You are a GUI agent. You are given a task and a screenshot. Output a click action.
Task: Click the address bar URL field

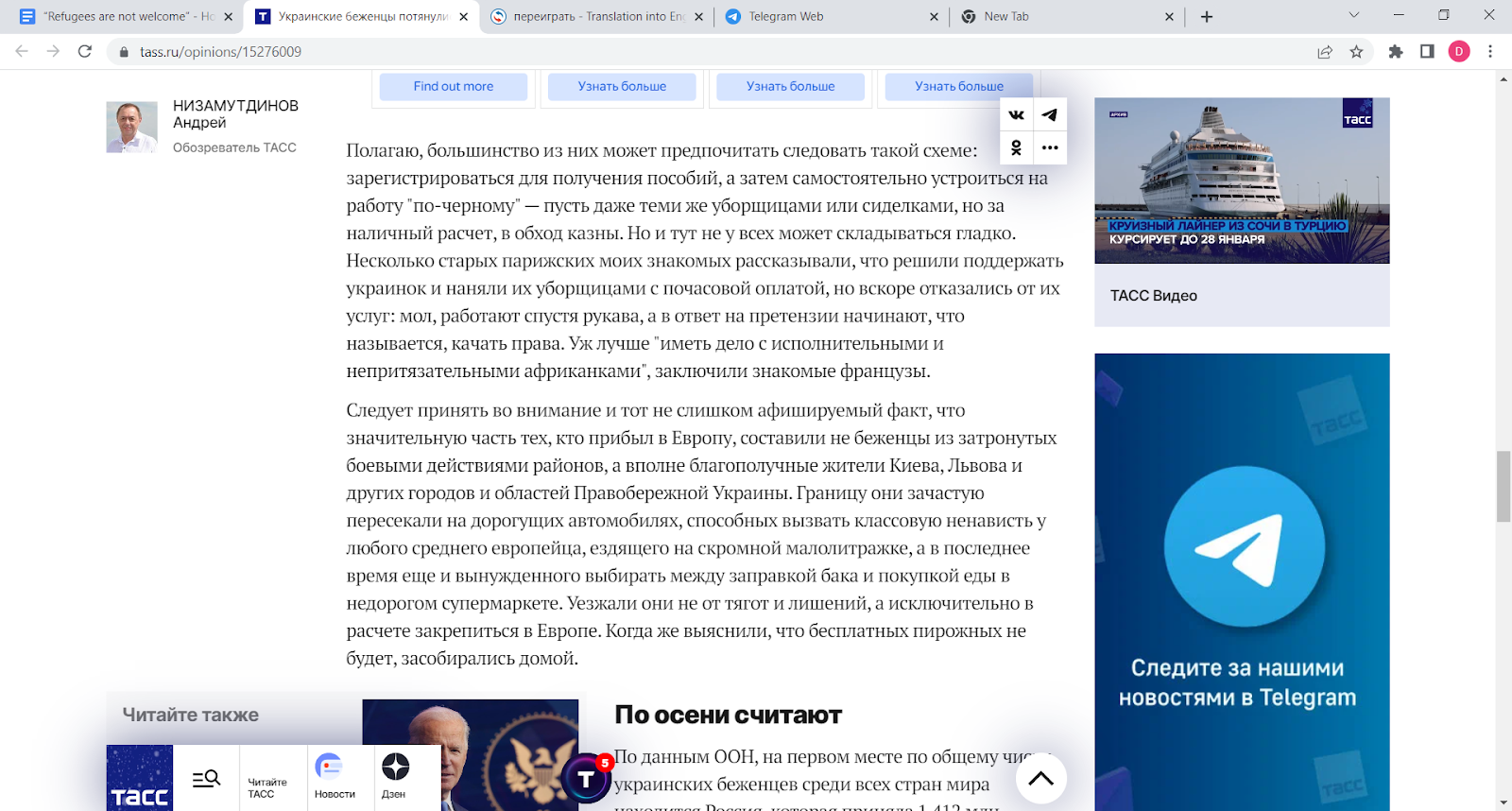tap(709, 52)
